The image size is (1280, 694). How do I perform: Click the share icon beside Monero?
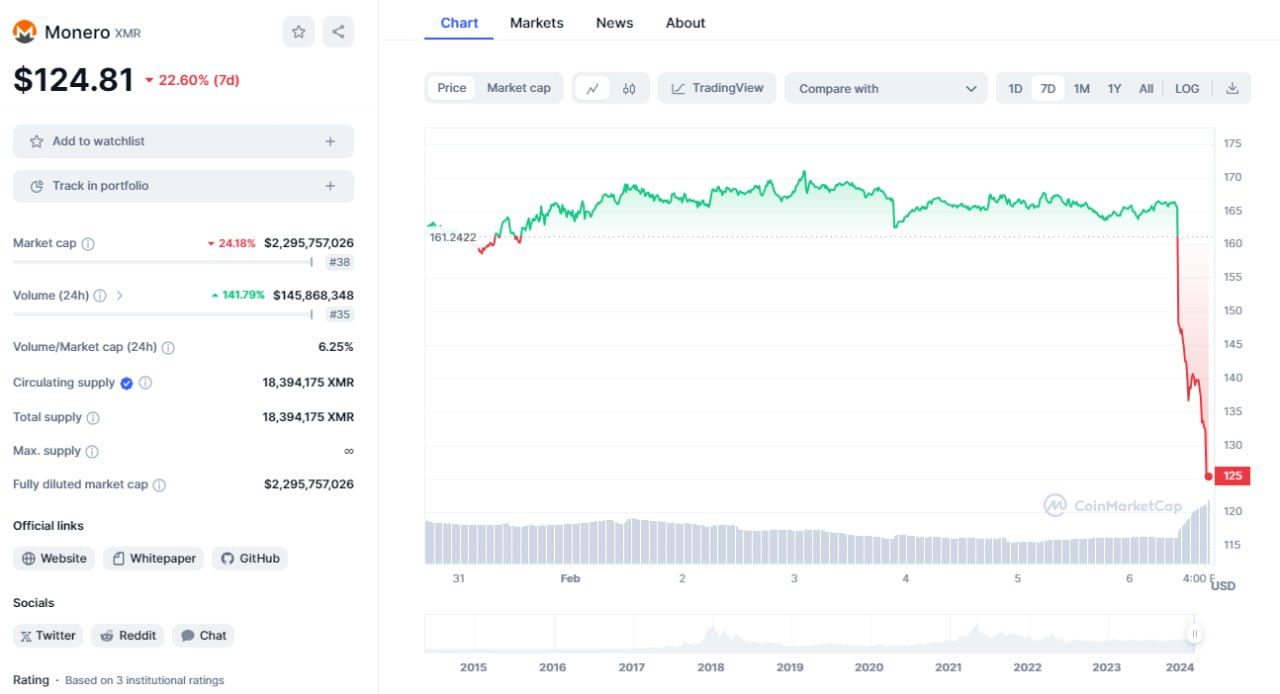point(338,32)
